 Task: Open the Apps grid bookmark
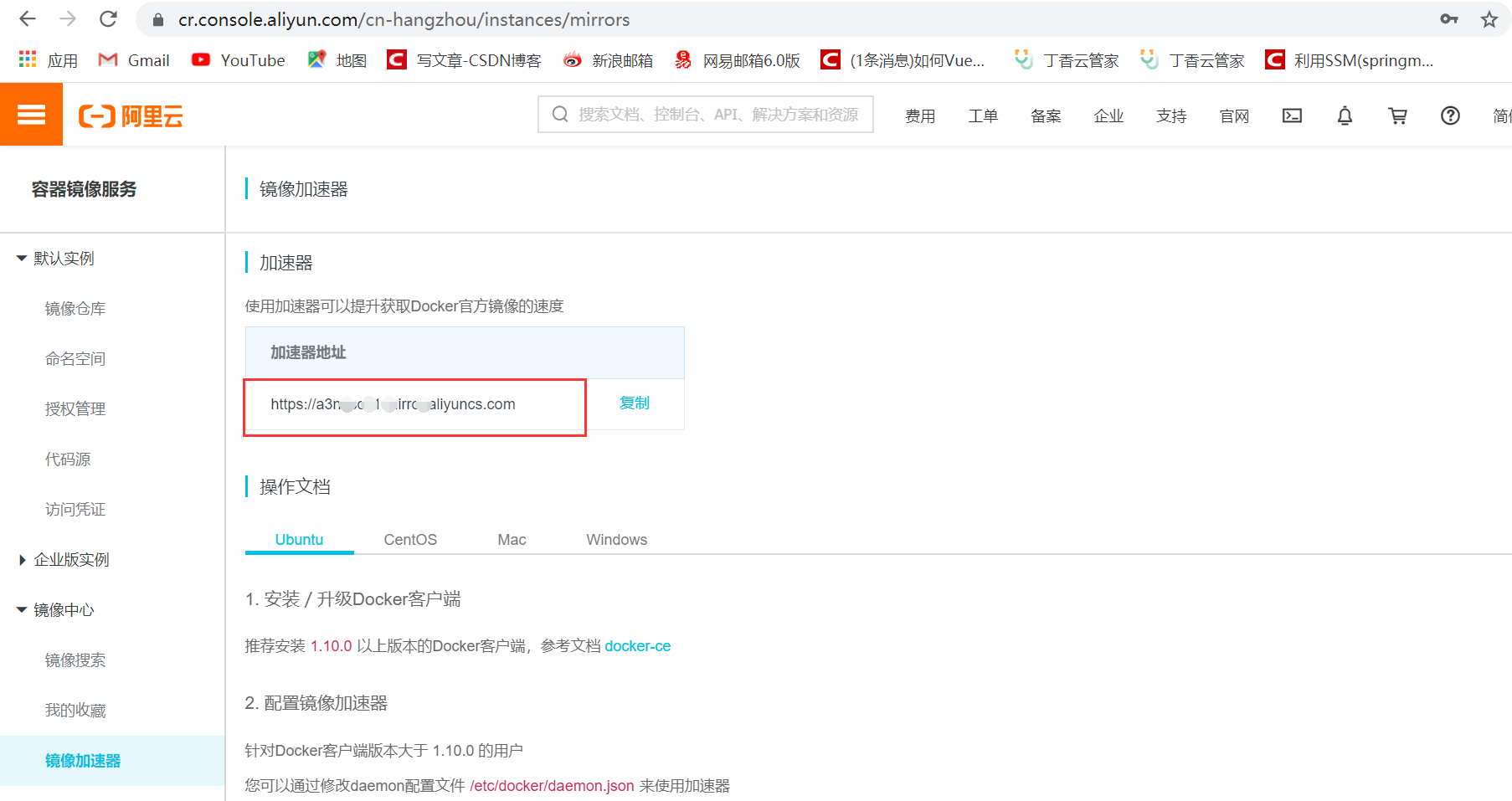pyautogui.click(x=49, y=60)
